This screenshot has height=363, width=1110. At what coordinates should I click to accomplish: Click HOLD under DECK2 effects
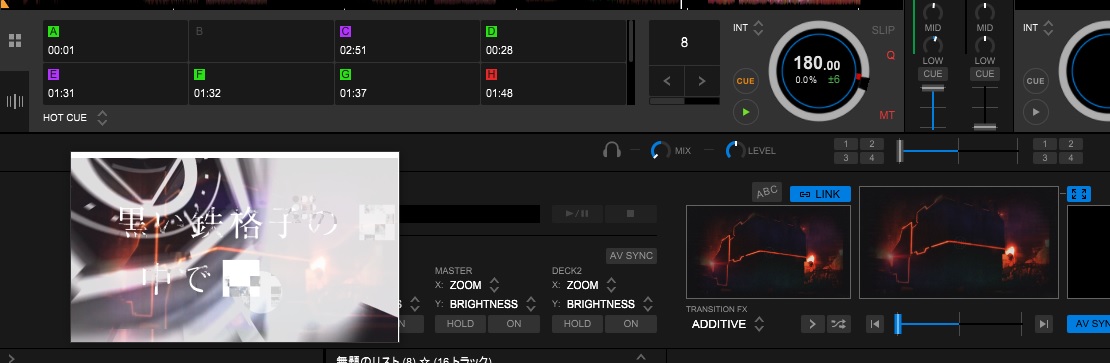pyautogui.click(x=577, y=323)
